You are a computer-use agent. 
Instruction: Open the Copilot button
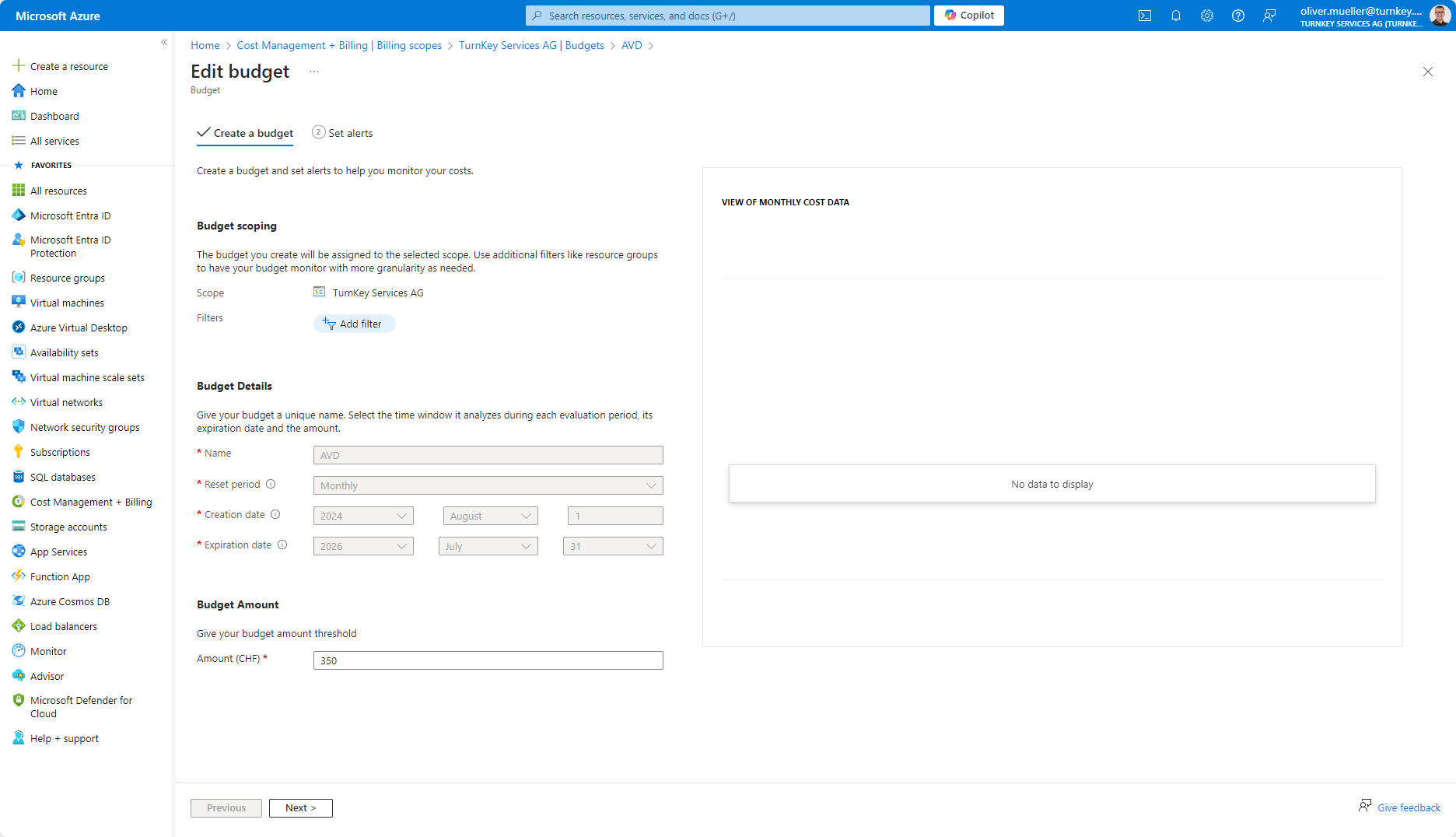pyautogui.click(x=969, y=16)
